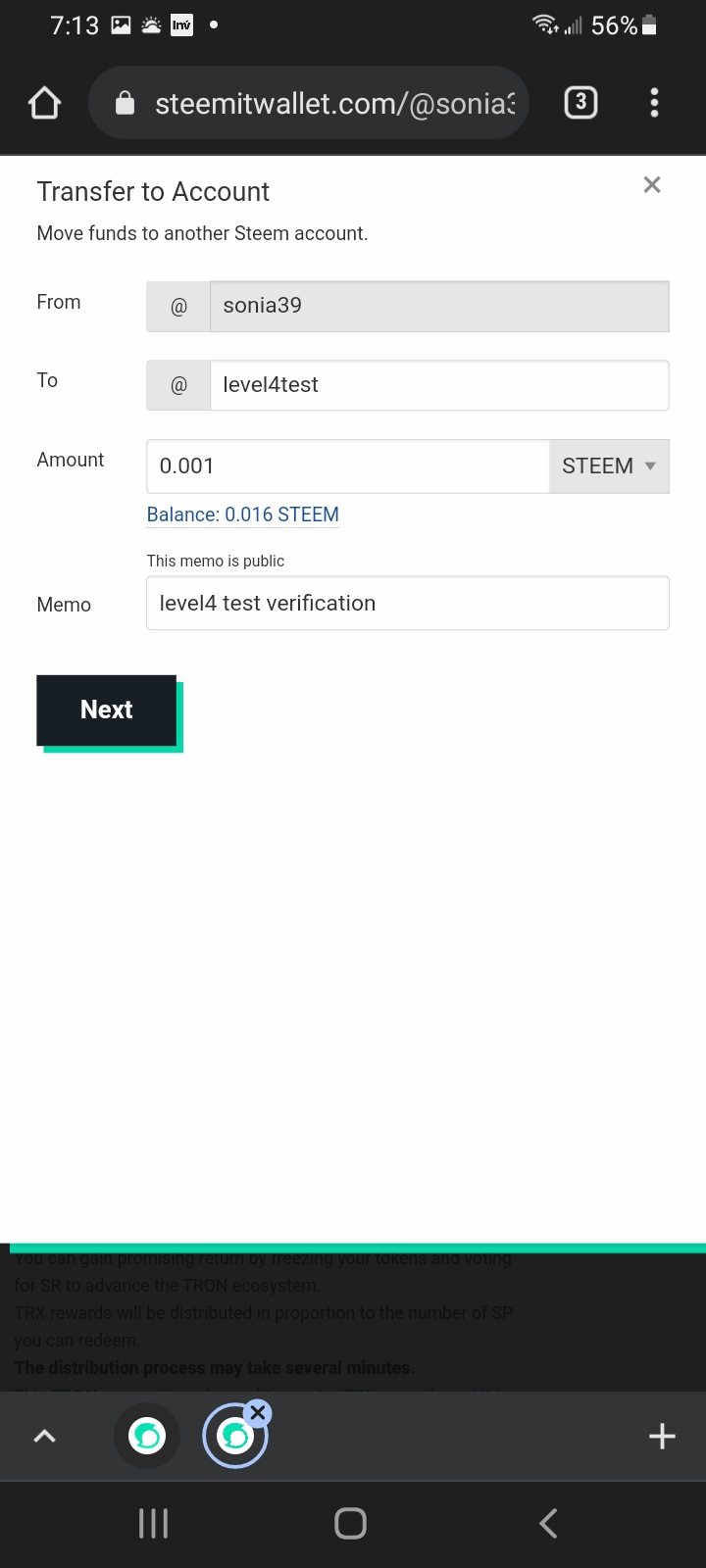This screenshot has width=706, height=1568.
Task: Tap the Android back navigation arrow
Action: (x=549, y=1523)
